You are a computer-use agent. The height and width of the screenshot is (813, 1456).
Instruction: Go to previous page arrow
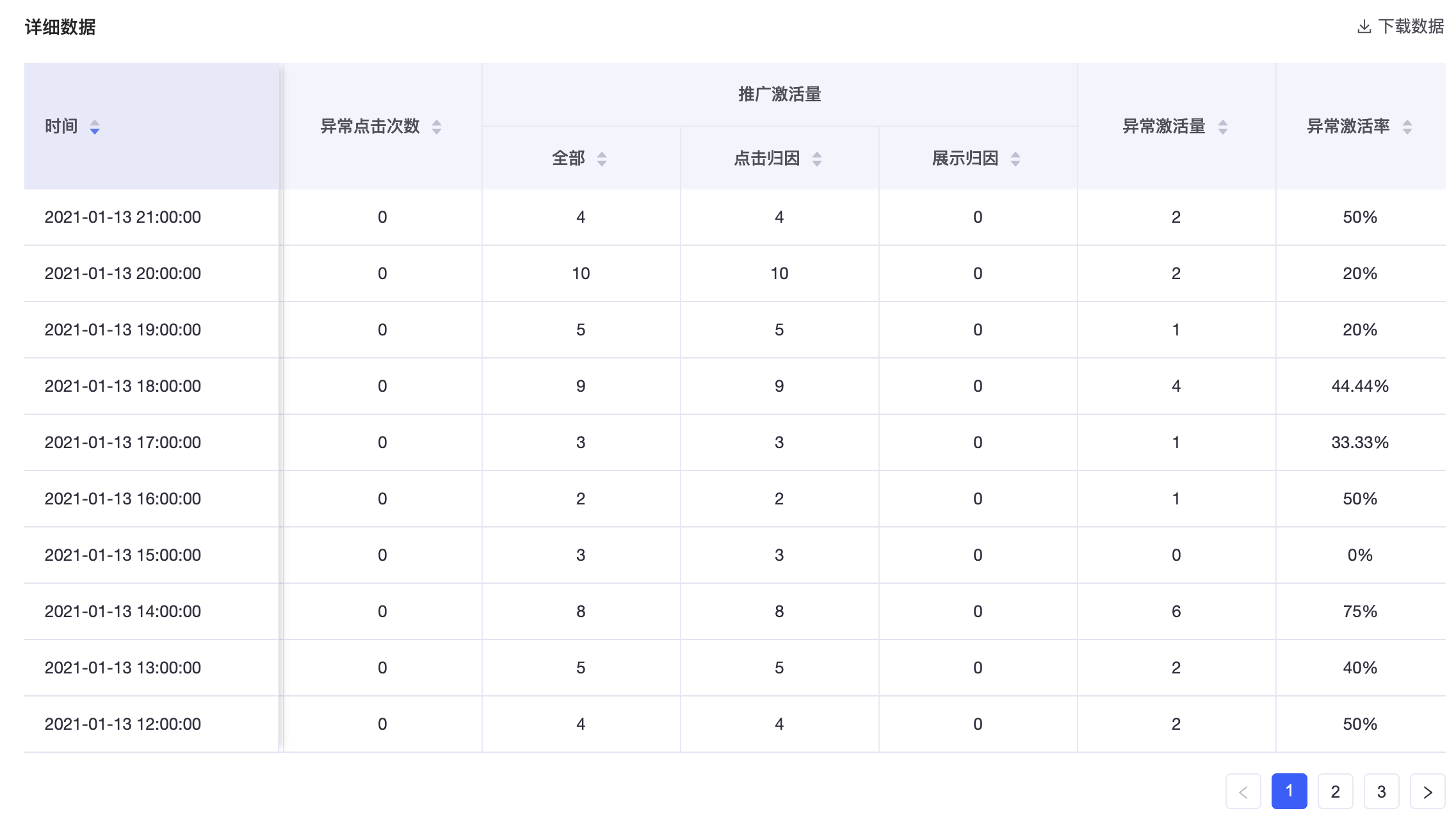tap(1243, 791)
